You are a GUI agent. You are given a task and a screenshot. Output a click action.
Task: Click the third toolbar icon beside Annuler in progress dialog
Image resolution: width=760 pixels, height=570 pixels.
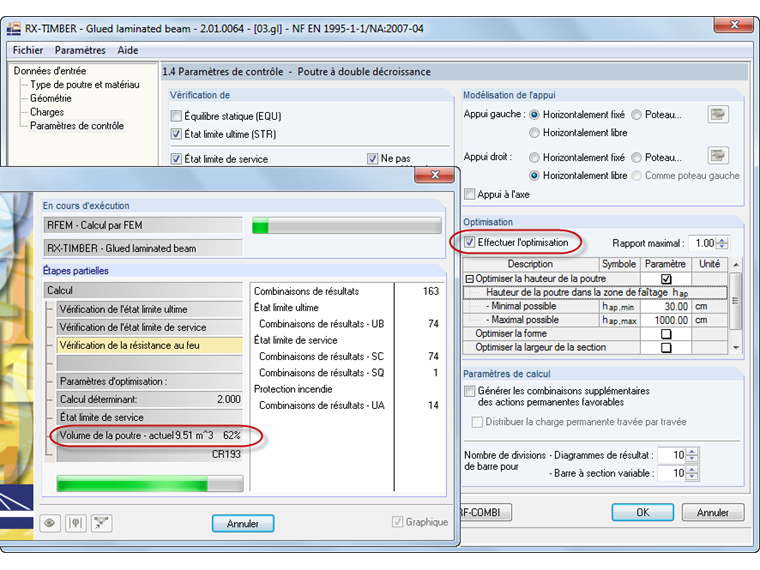point(101,523)
